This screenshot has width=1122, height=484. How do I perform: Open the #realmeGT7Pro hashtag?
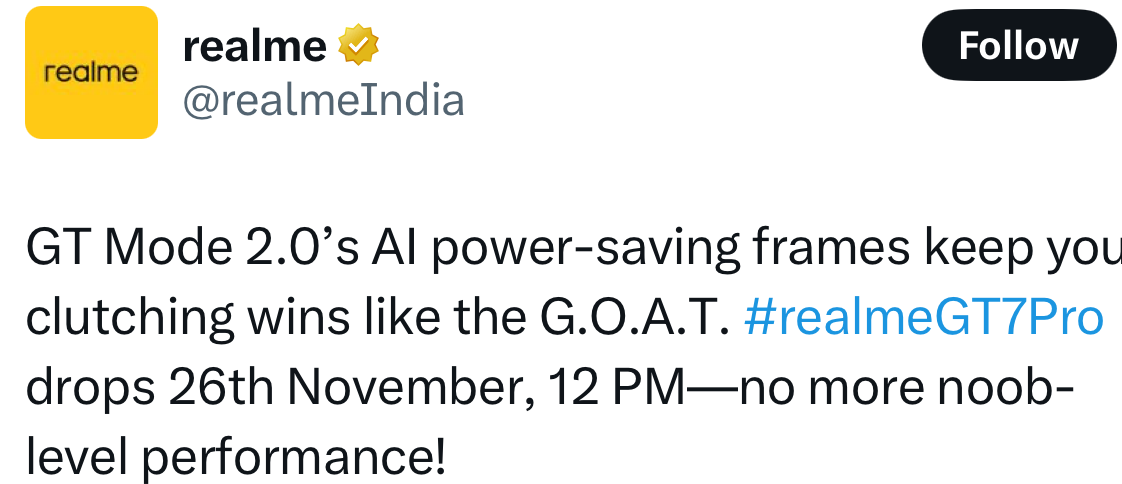click(x=924, y=318)
